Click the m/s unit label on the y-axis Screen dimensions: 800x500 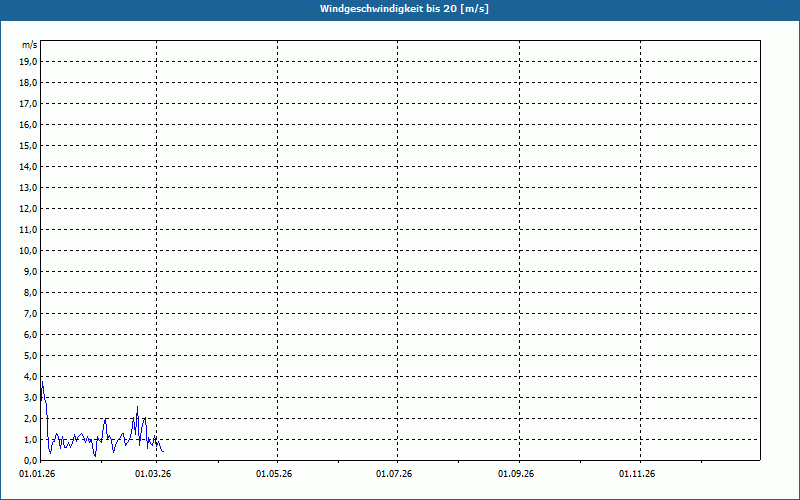[x=29, y=46]
